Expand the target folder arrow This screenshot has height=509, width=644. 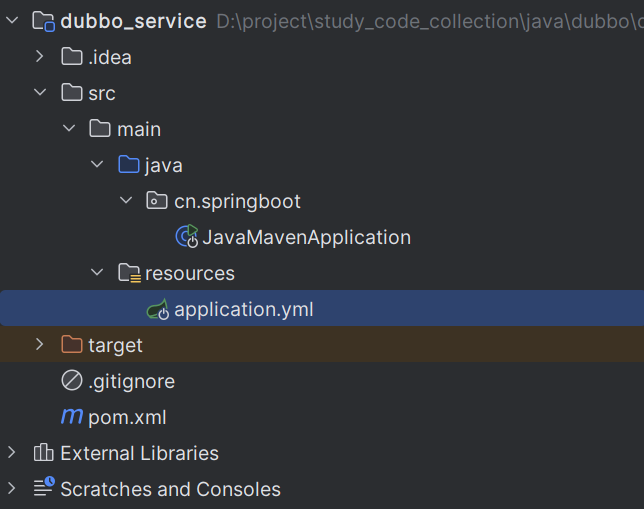(x=40, y=345)
